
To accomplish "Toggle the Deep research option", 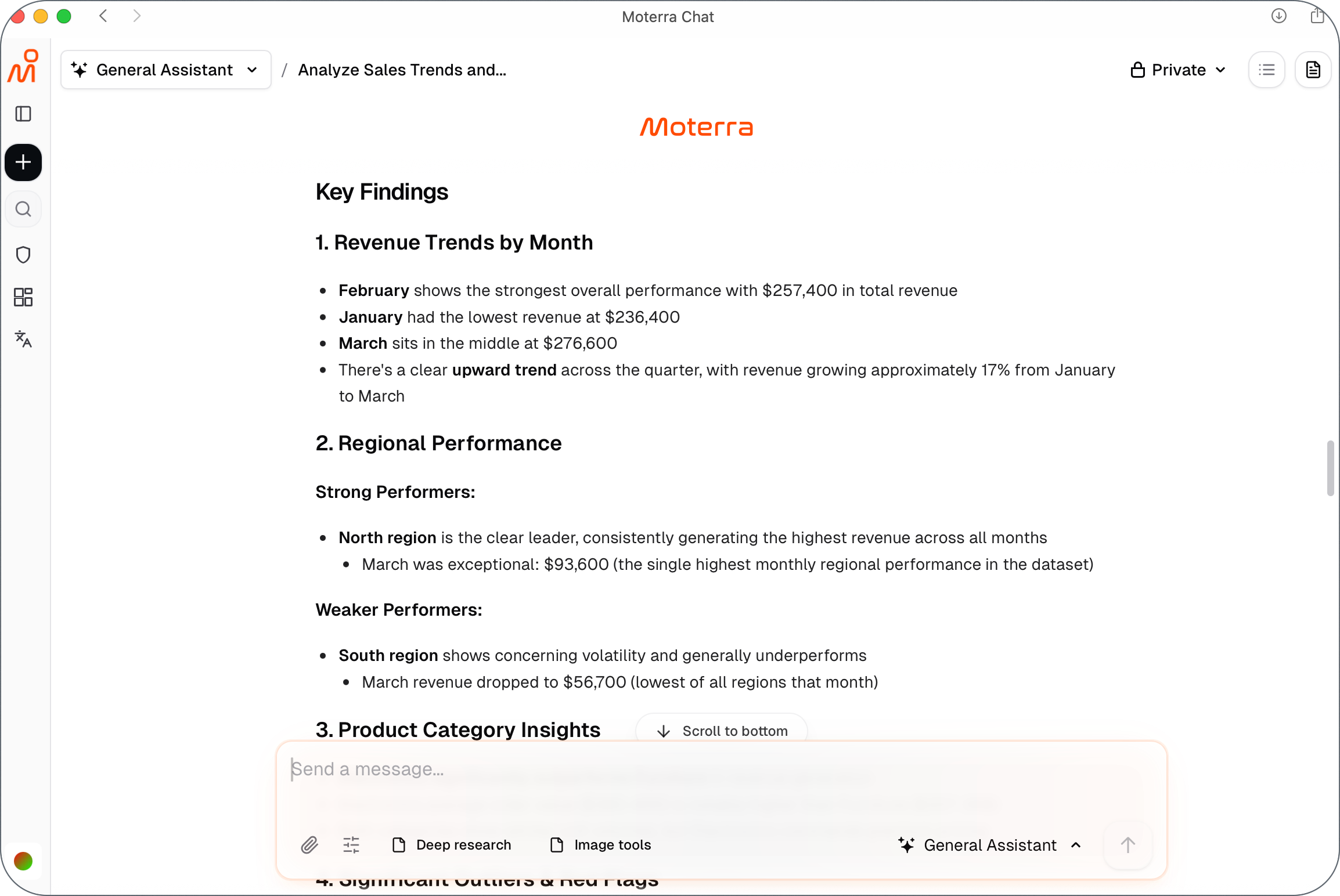I will pos(452,845).
